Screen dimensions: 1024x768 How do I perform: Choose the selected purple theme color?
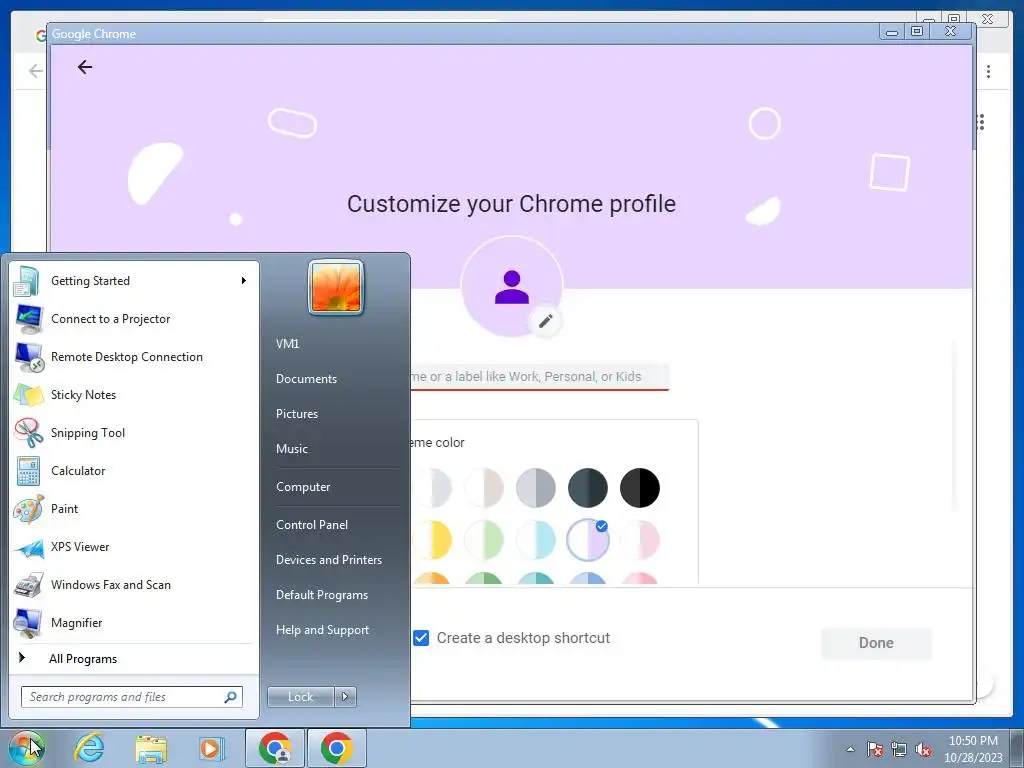pyautogui.click(x=588, y=540)
